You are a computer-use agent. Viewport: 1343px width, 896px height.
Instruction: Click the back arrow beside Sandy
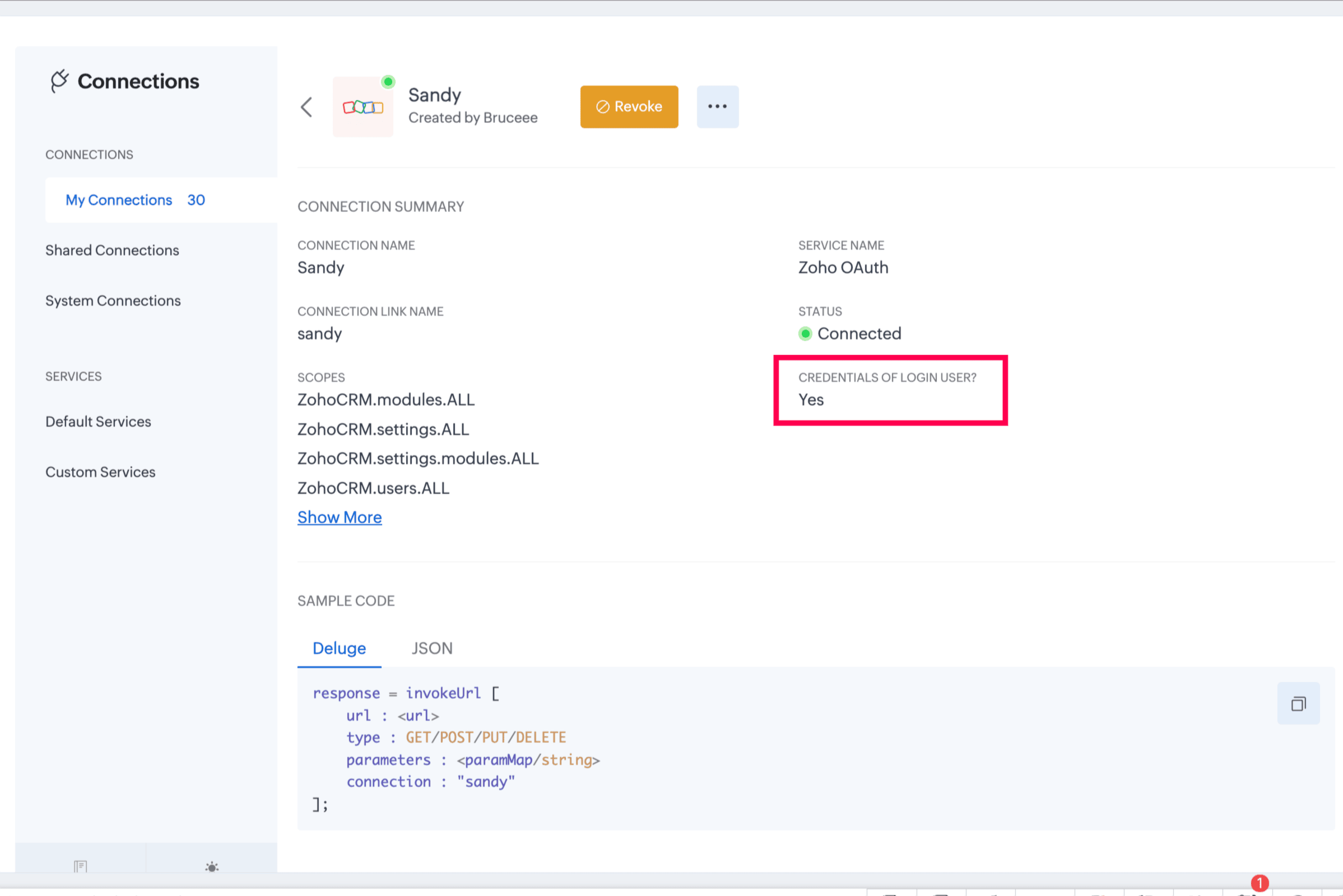click(307, 107)
